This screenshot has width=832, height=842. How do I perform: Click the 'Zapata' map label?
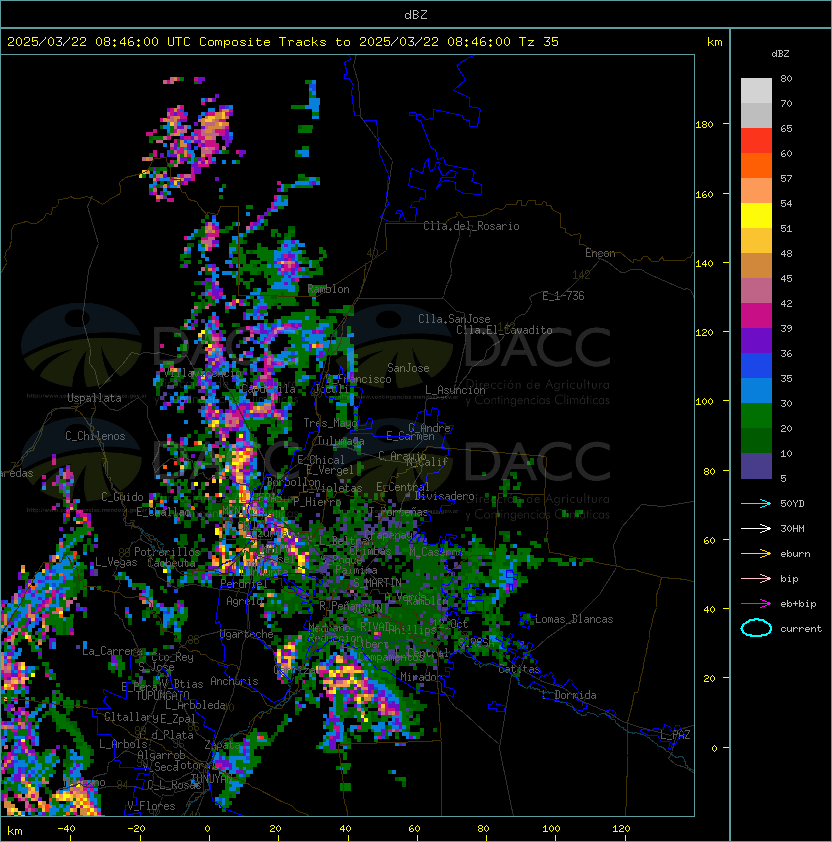pos(222,745)
